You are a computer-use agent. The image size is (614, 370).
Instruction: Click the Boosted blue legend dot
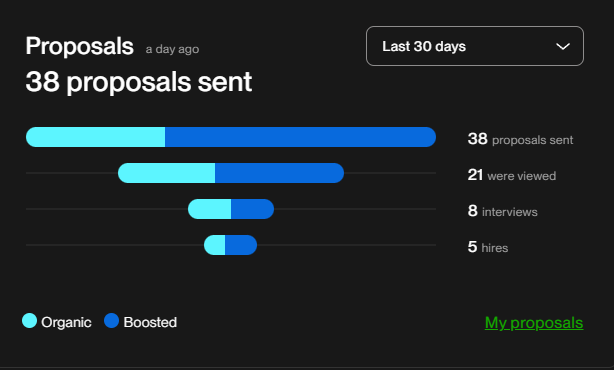point(112,321)
